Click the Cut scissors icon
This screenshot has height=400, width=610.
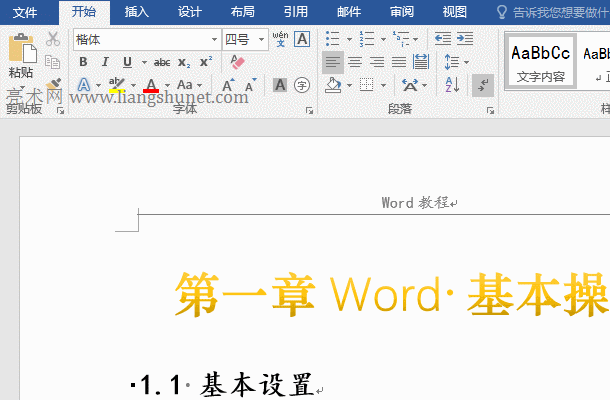(53, 39)
